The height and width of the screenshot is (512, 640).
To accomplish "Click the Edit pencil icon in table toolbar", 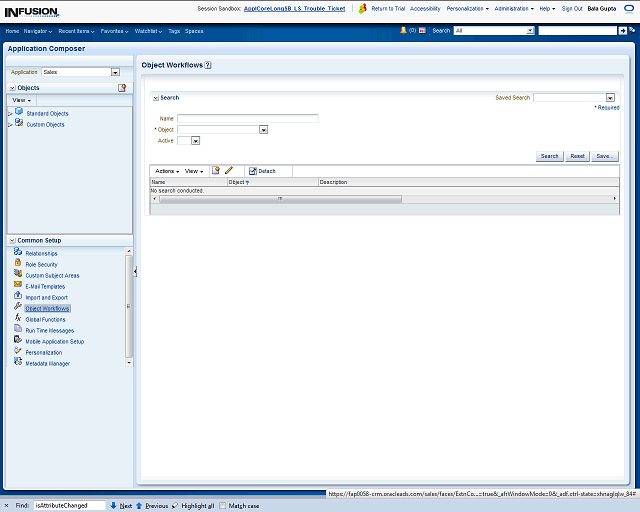I will coord(229,171).
